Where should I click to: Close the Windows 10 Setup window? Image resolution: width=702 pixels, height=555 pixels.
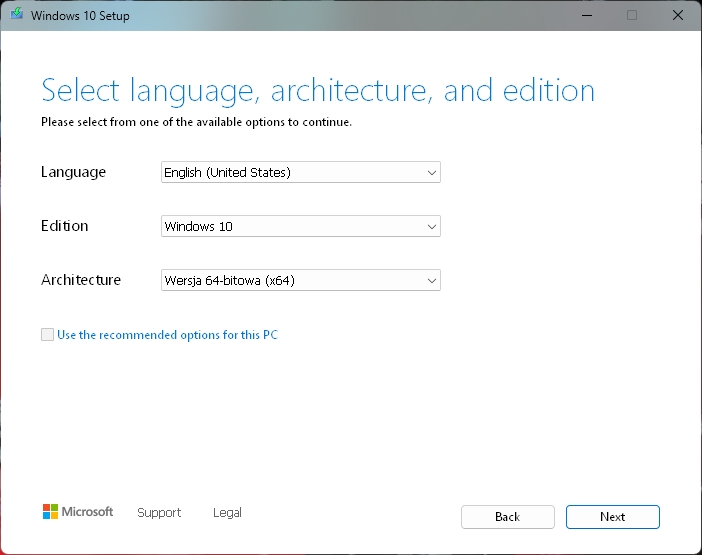tap(678, 15)
